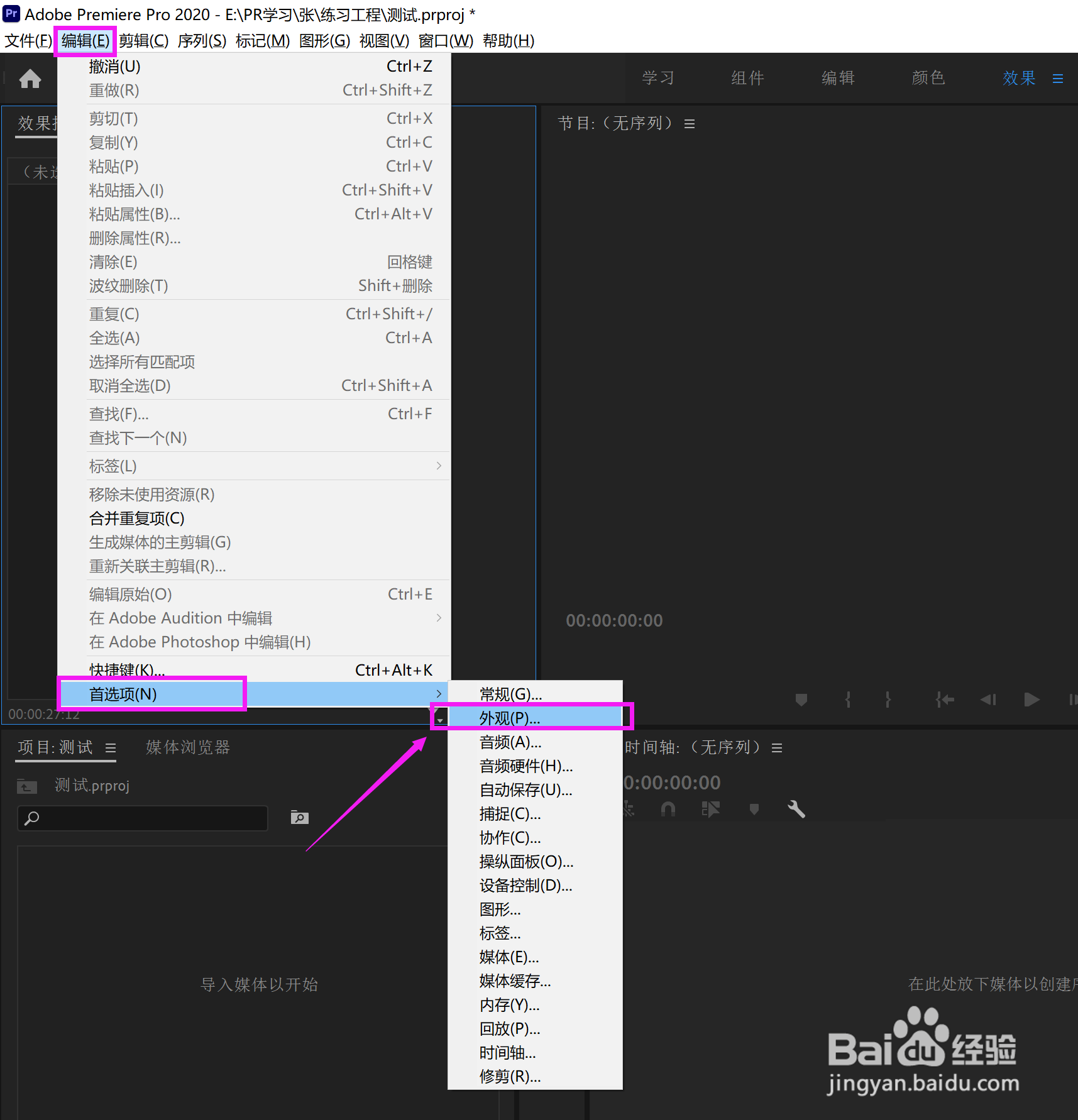This screenshot has width=1078, height=1120.
Task: Open the 剪辑(C) menu
Action: coord(144,41)
